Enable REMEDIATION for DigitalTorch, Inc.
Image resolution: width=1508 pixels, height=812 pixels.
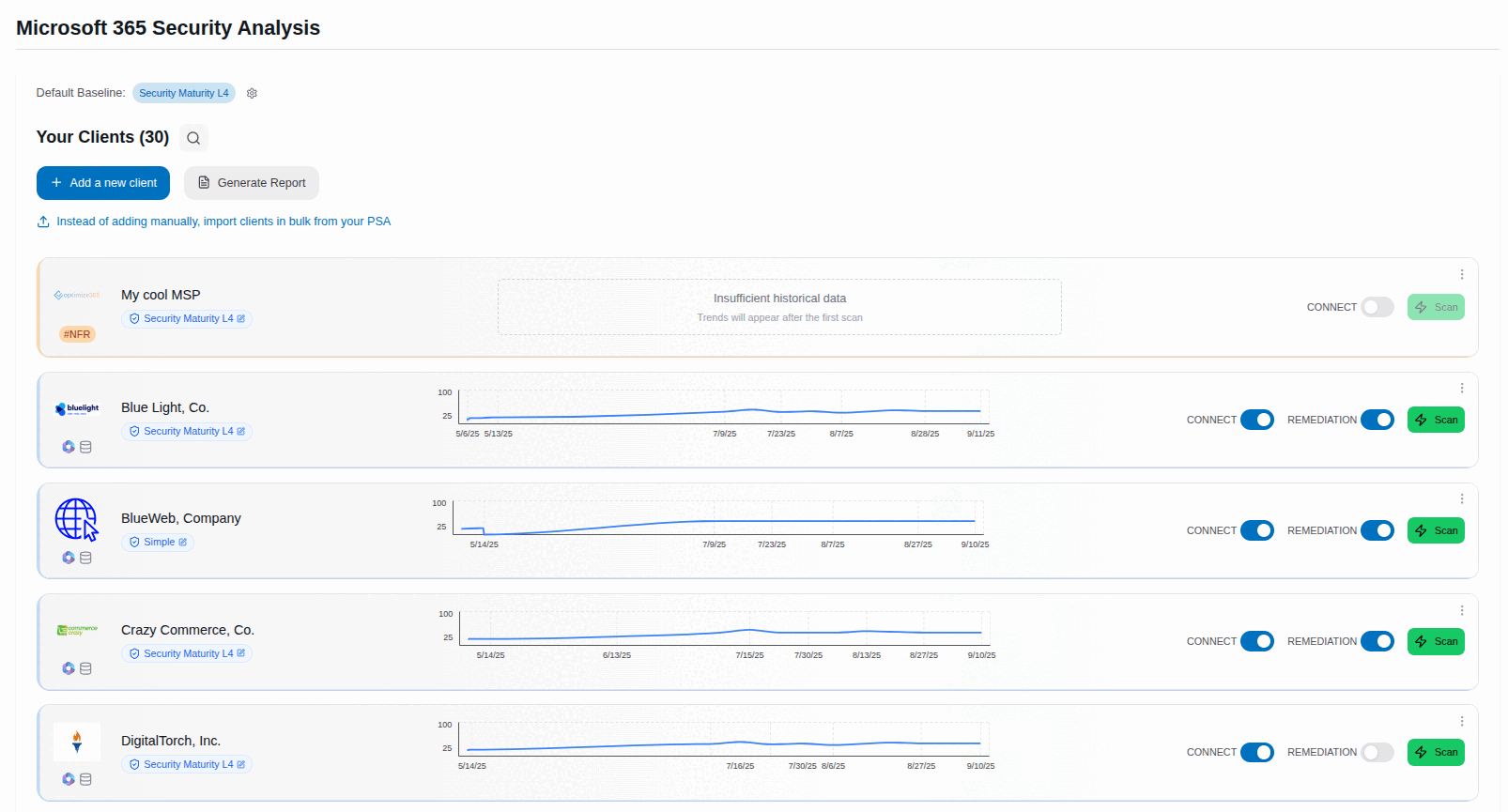click(1377, 752)
